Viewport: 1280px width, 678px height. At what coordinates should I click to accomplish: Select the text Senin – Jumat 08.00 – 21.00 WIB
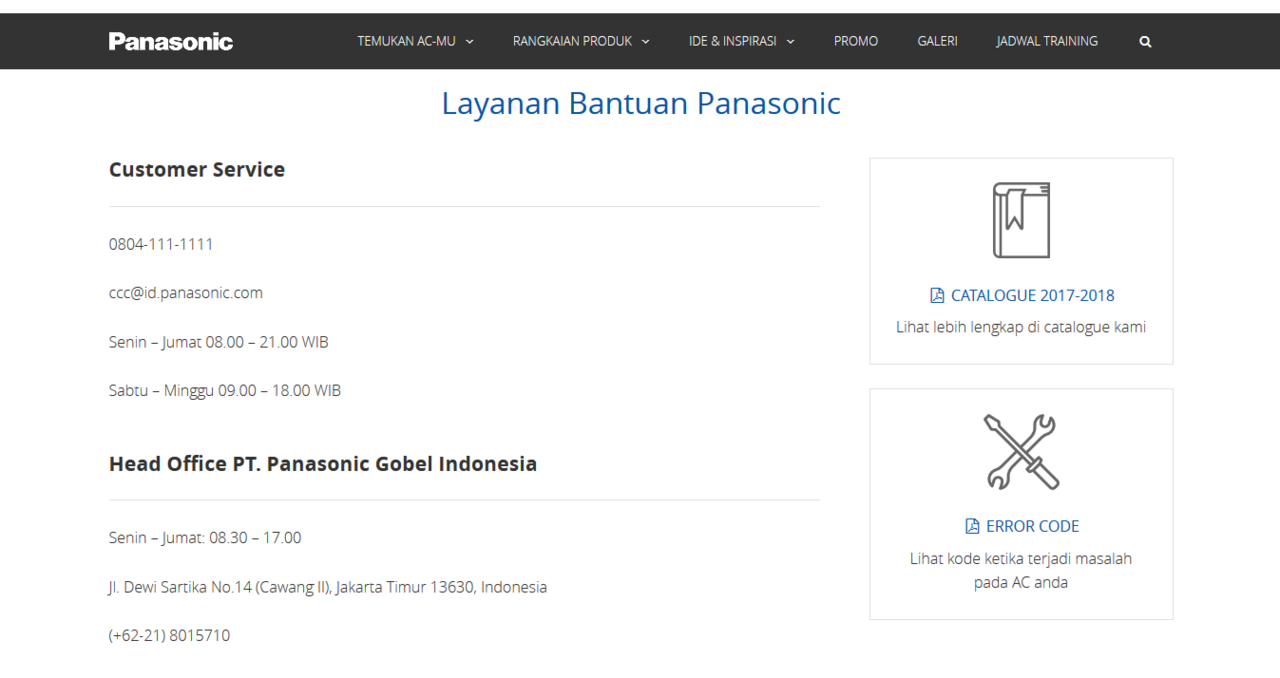click(219, 342)
